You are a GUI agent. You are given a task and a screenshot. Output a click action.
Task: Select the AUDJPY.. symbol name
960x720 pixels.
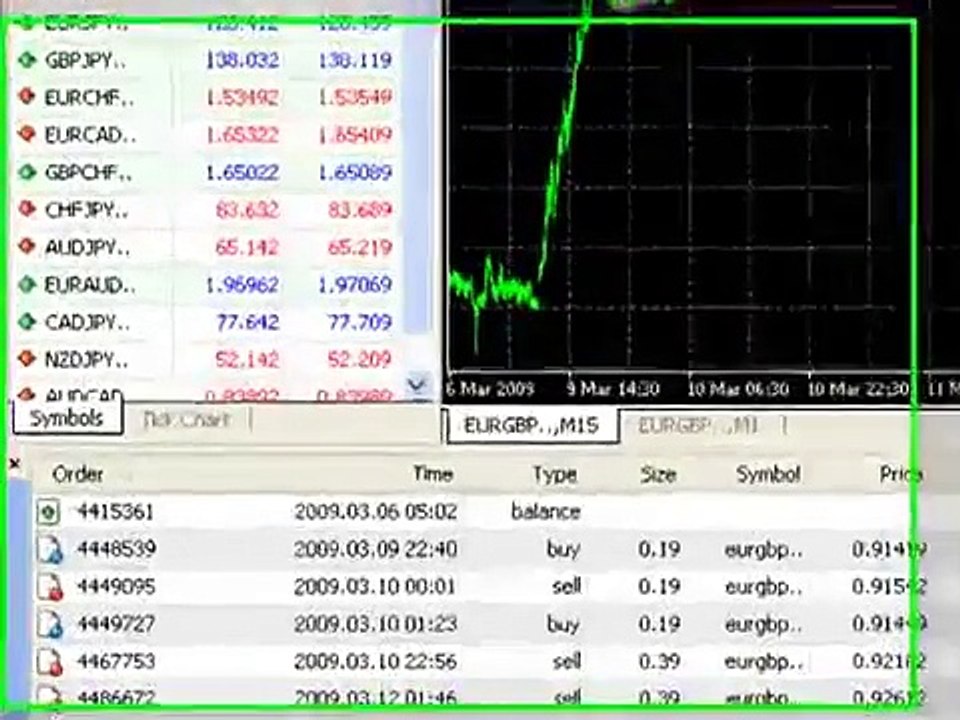pyautogui.click(x=88, y=247)
